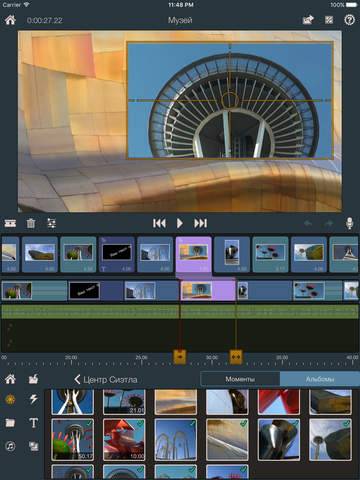The width and height of the screenshot is (360, 480).
Task: Open the music note audio library
Action: coord(10,446)
